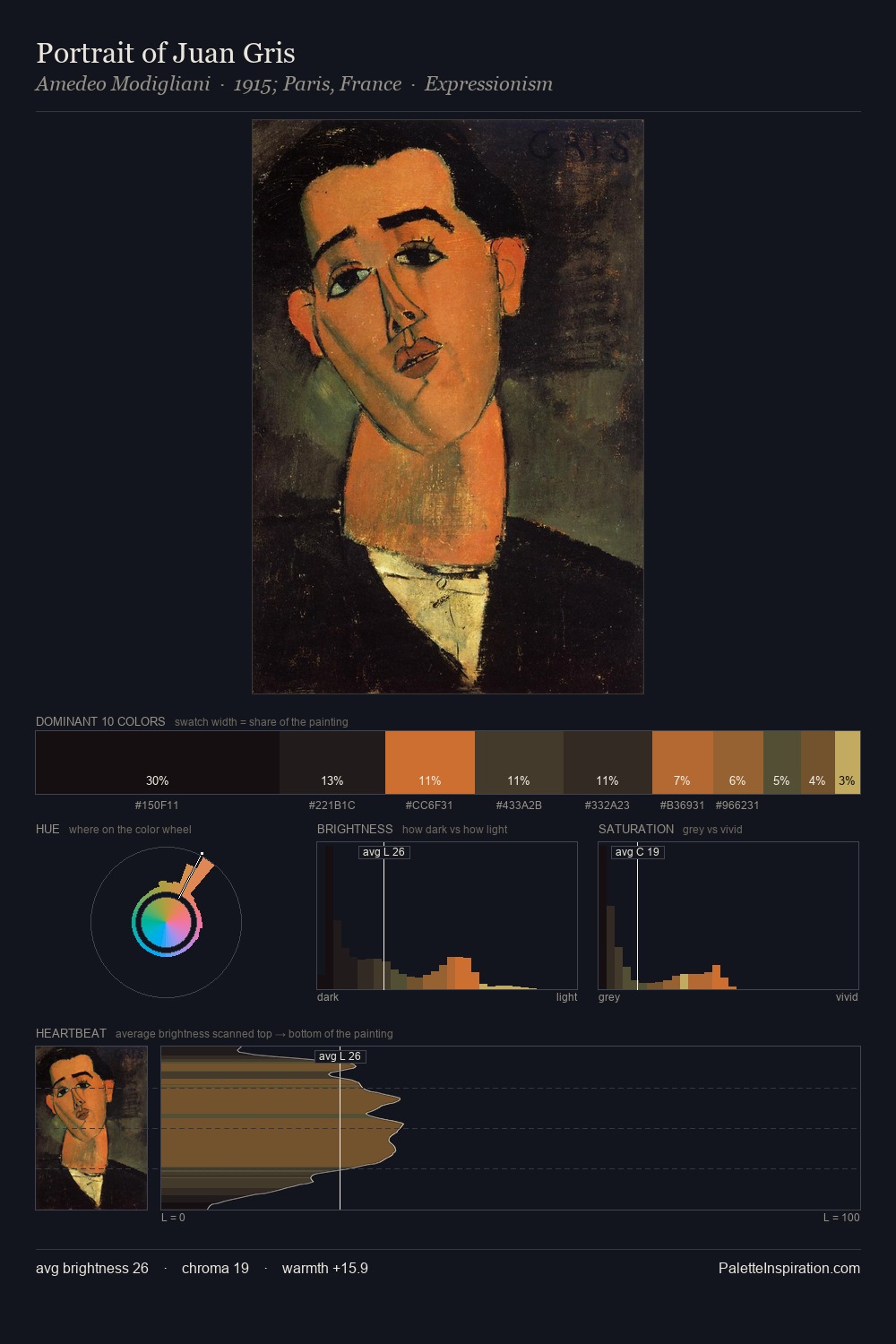Click the avg L 26 label in Brightness

point(383,852)
